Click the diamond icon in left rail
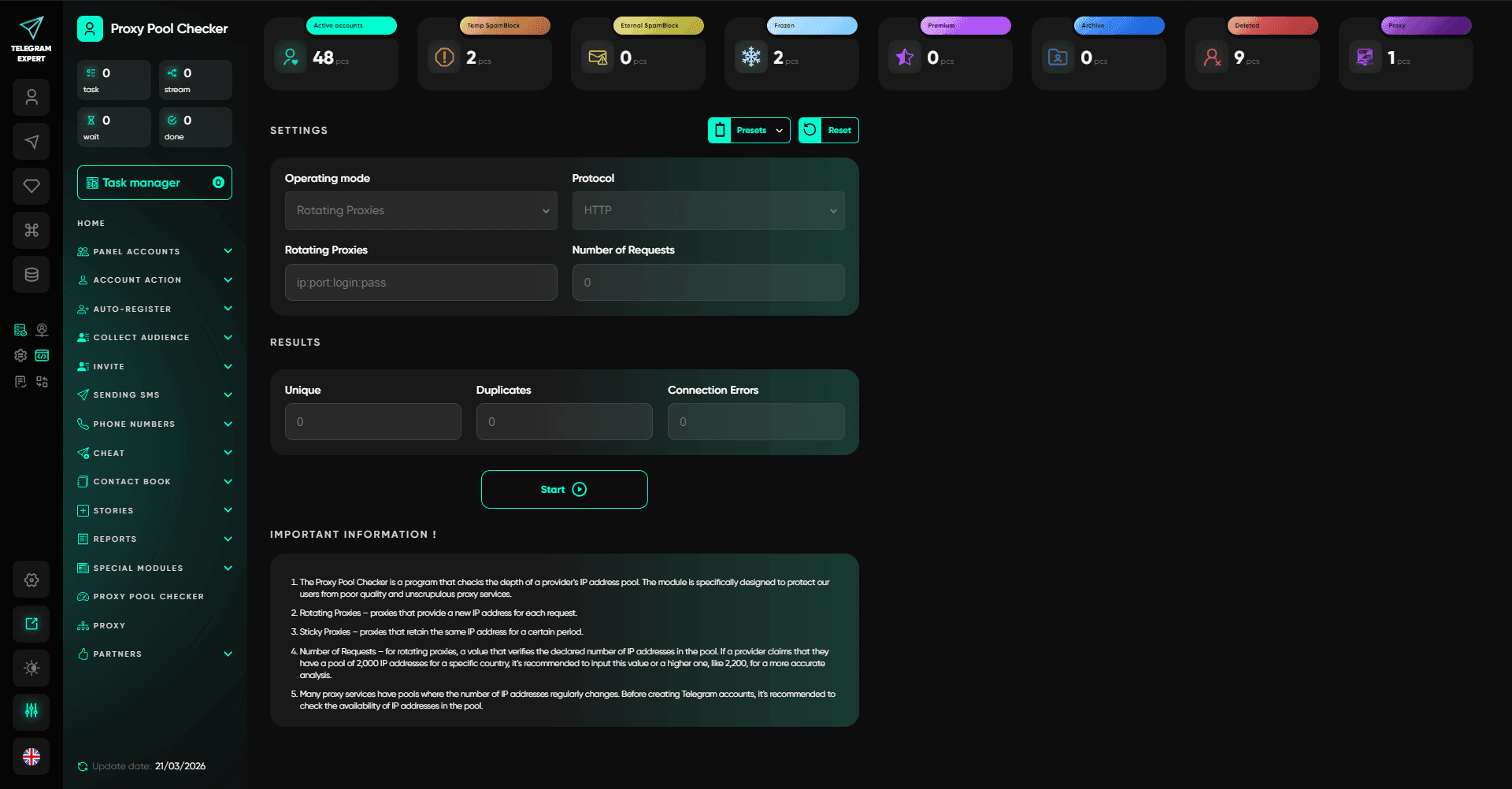Image resolution: width=1512 pixels, height=789 pixels. tap(31, 186)
